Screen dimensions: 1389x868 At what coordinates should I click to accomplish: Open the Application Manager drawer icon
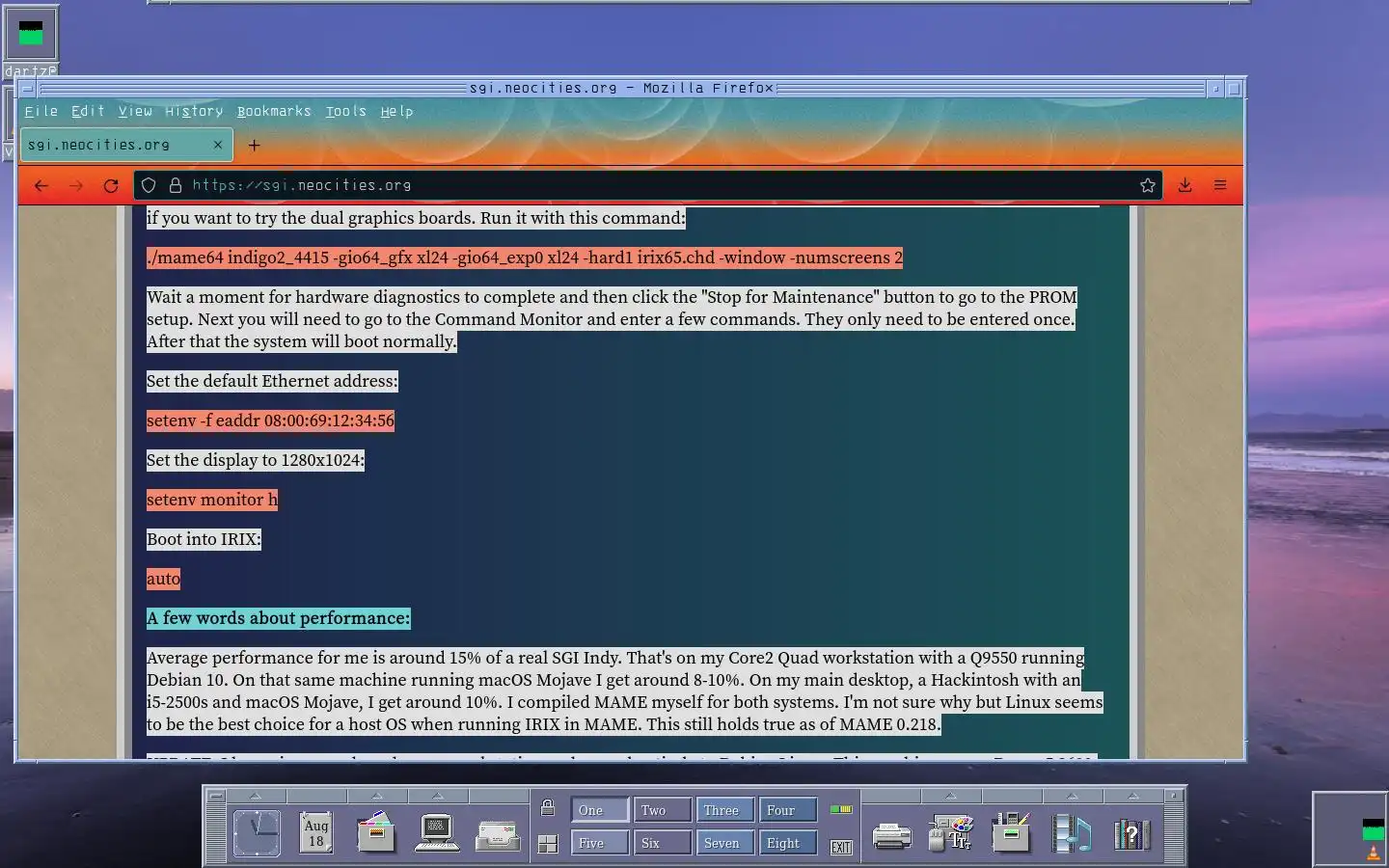1011,833
